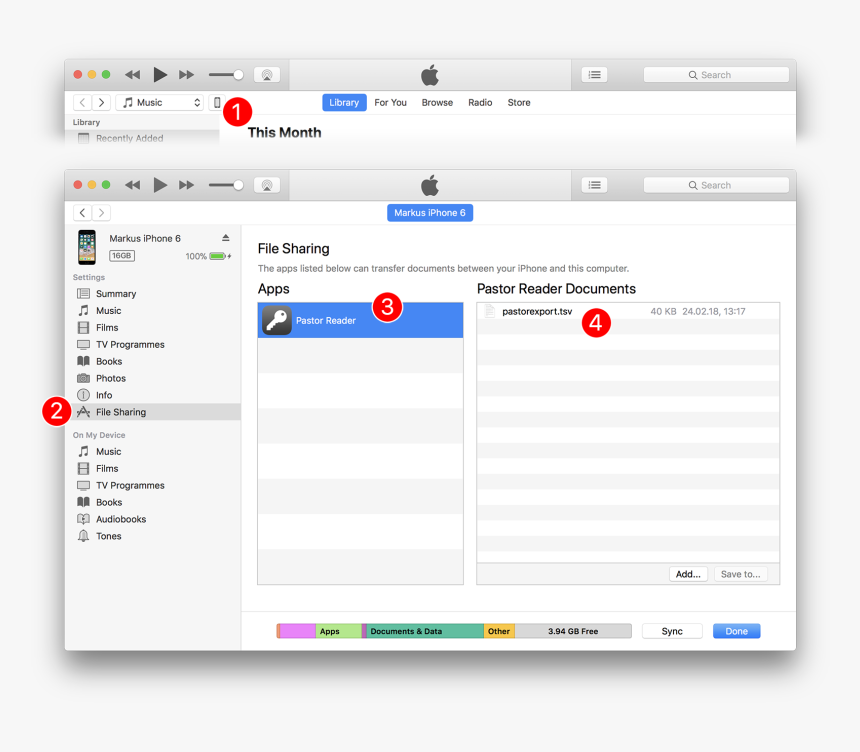Select the Pastor Reader app icon

point(277,320)
